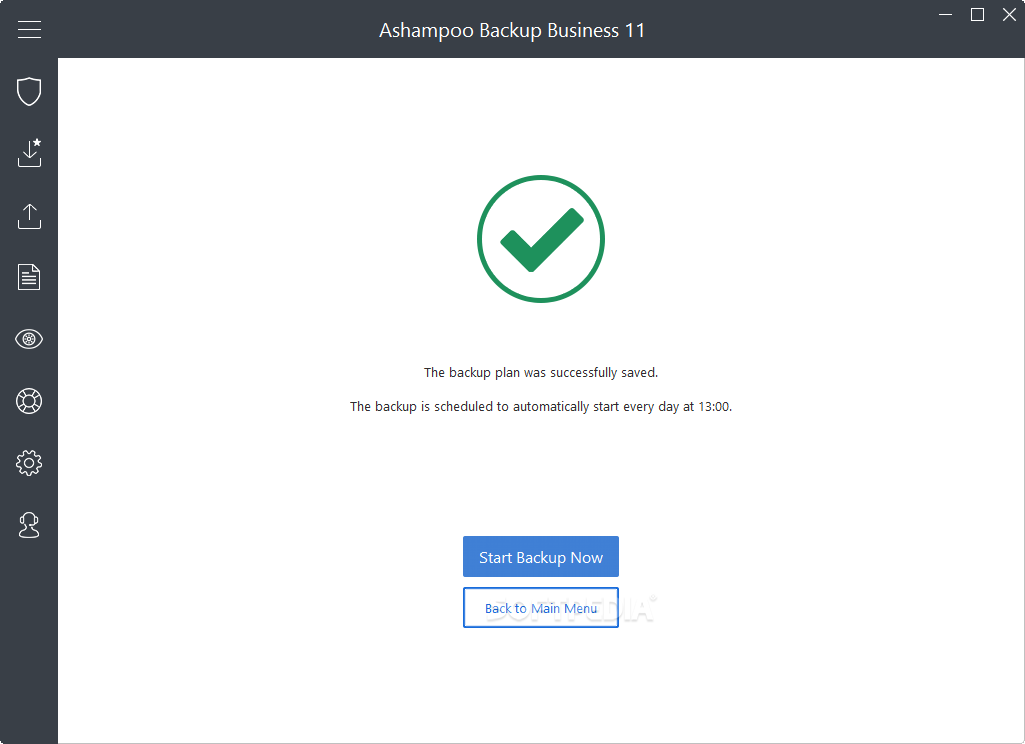The width and height of the screenshot is (1025, 744).
Task: Click the eye view backup icon
Action: [29, 339]
